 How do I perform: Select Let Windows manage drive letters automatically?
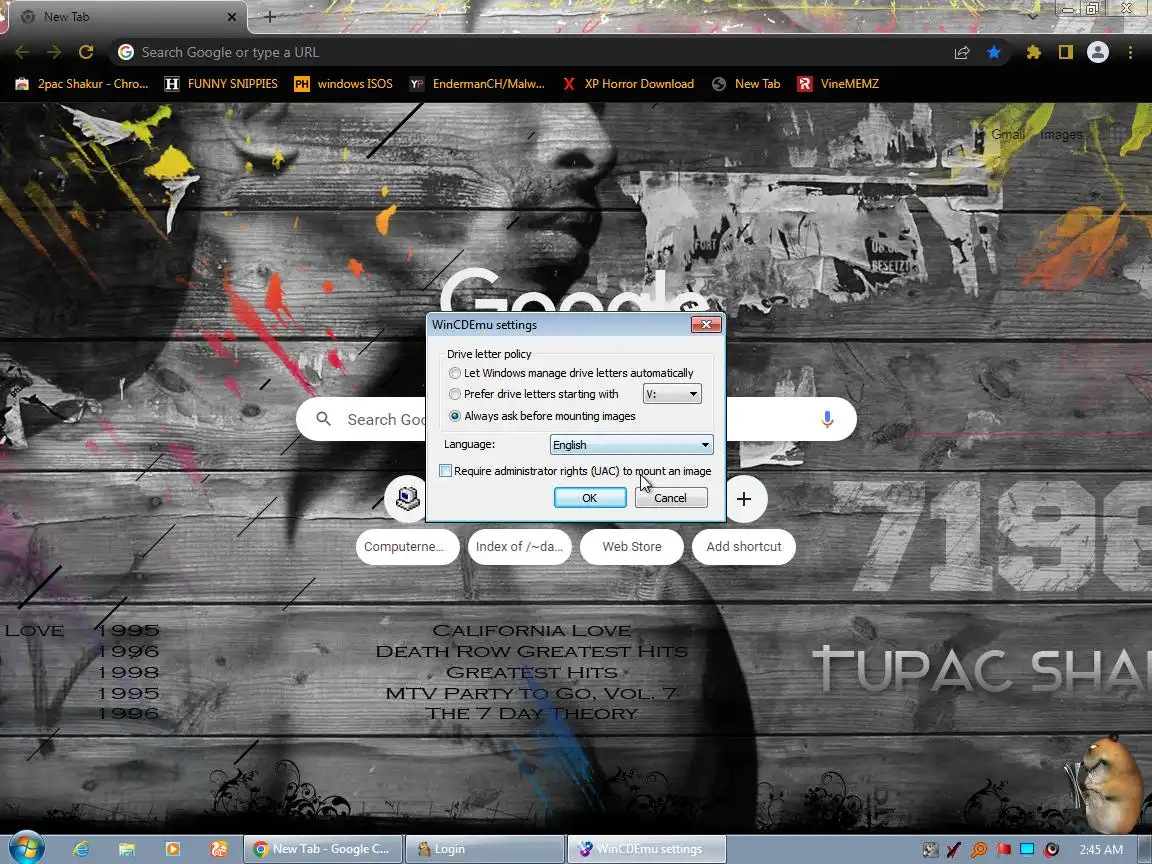(455, 373)
